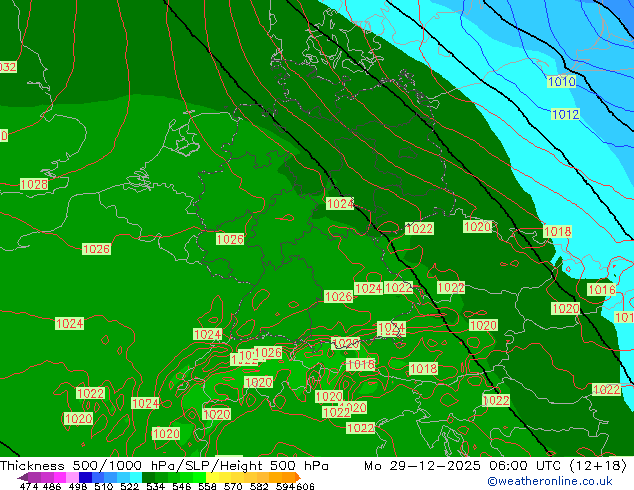This screenshot has height=490, width=634.
Task: Click the 1016 isobar label
Action: pyautogui.click(x=602, y=289)
